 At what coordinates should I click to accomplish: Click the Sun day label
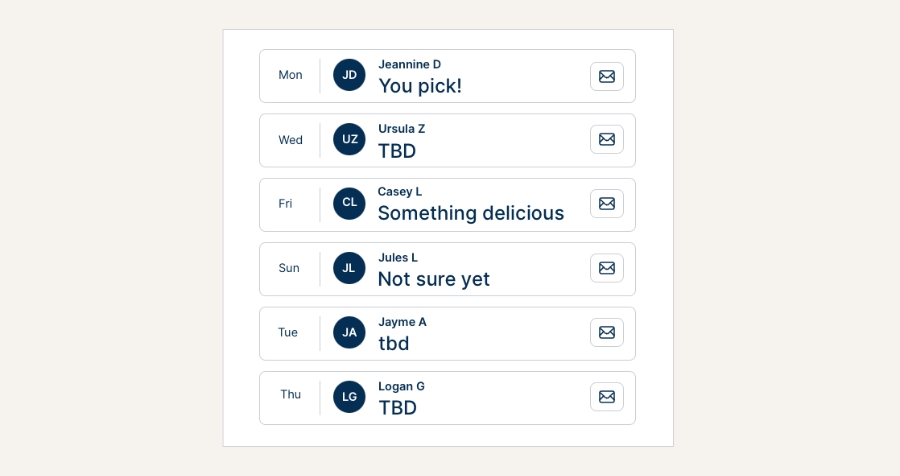pos(289,268)
